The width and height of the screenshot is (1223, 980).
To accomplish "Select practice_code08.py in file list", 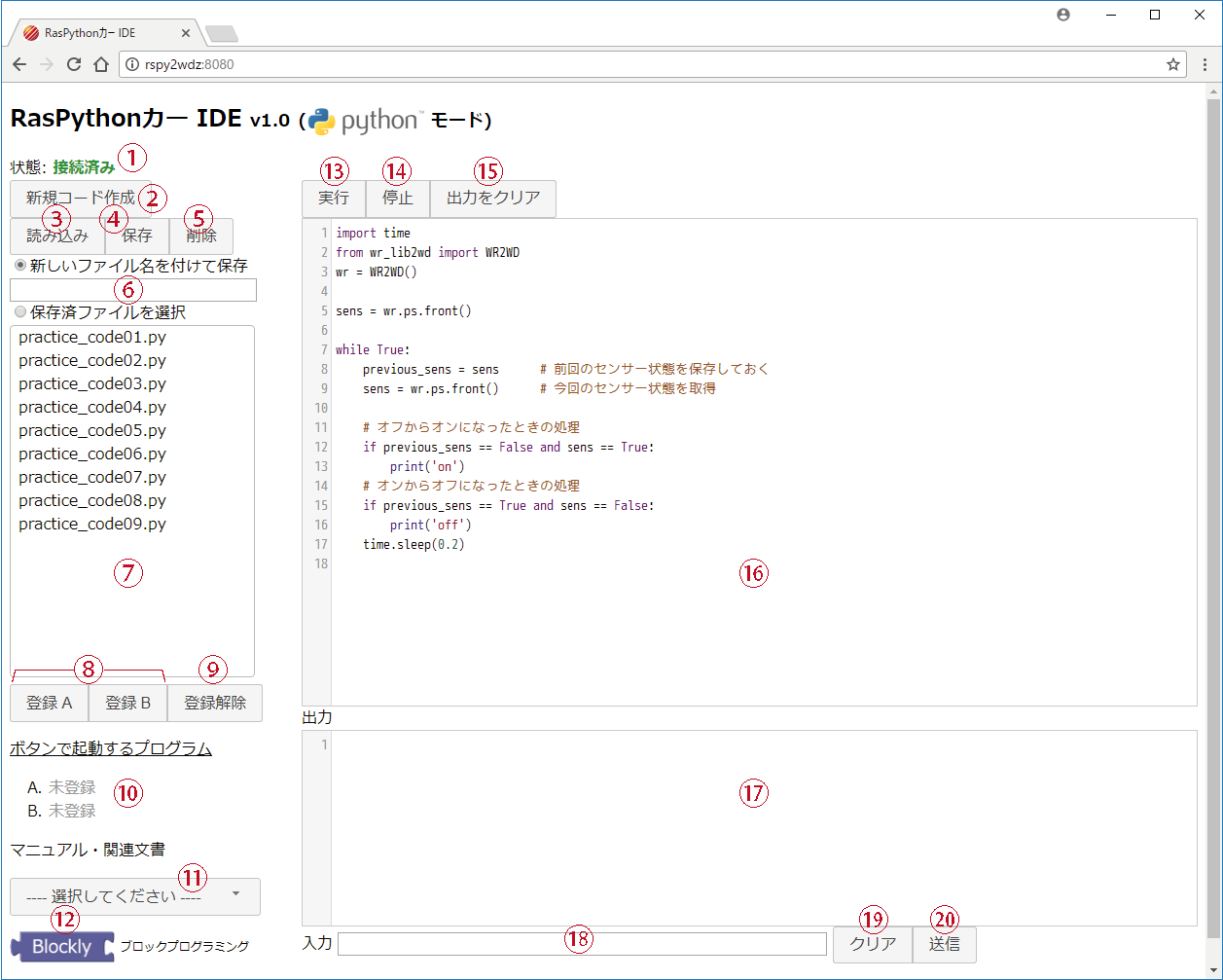I will click(x=92, y=500).
